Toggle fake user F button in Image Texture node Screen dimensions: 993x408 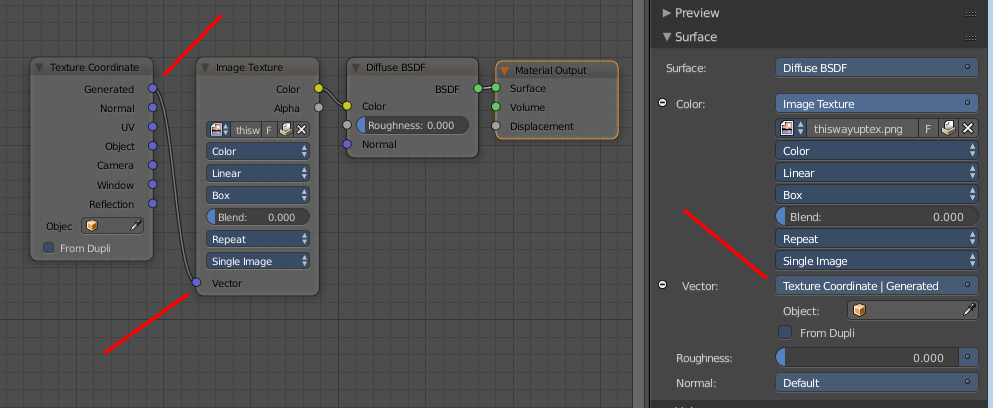tap(269, 130)
